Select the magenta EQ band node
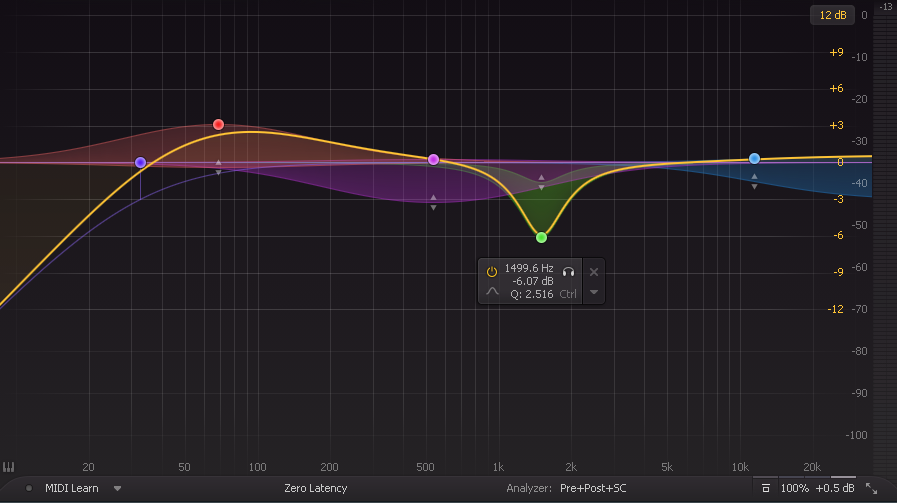Screen dimensions: 897x503 433,159
